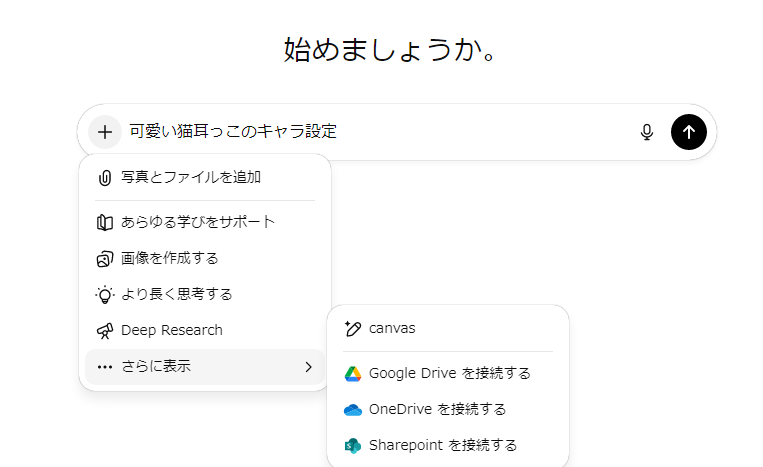Start voice input with microphone icon

(x=647, y=132)
